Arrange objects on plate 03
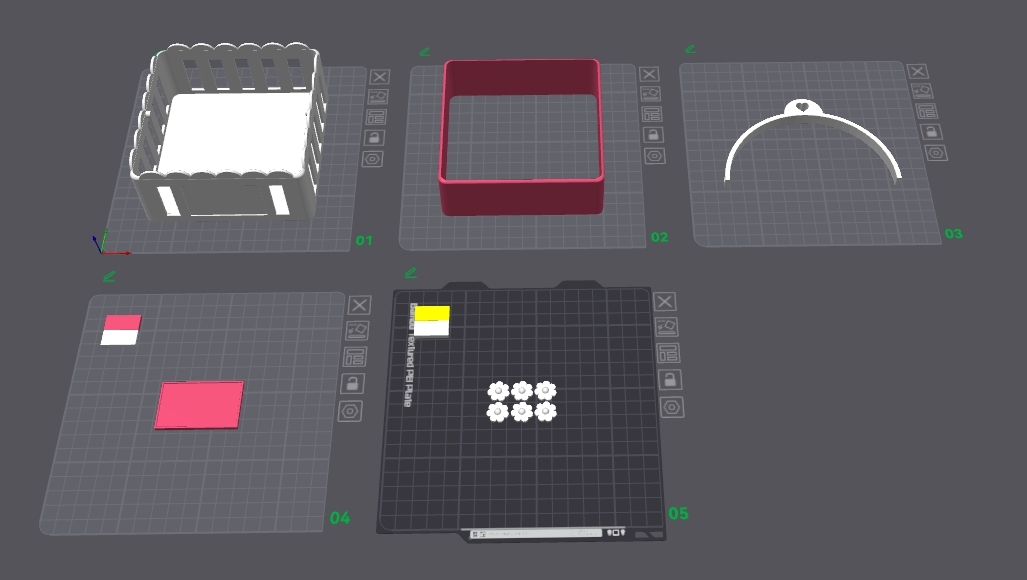The width and height of the screenshot is (1027, 580). (x=926, y=111)
